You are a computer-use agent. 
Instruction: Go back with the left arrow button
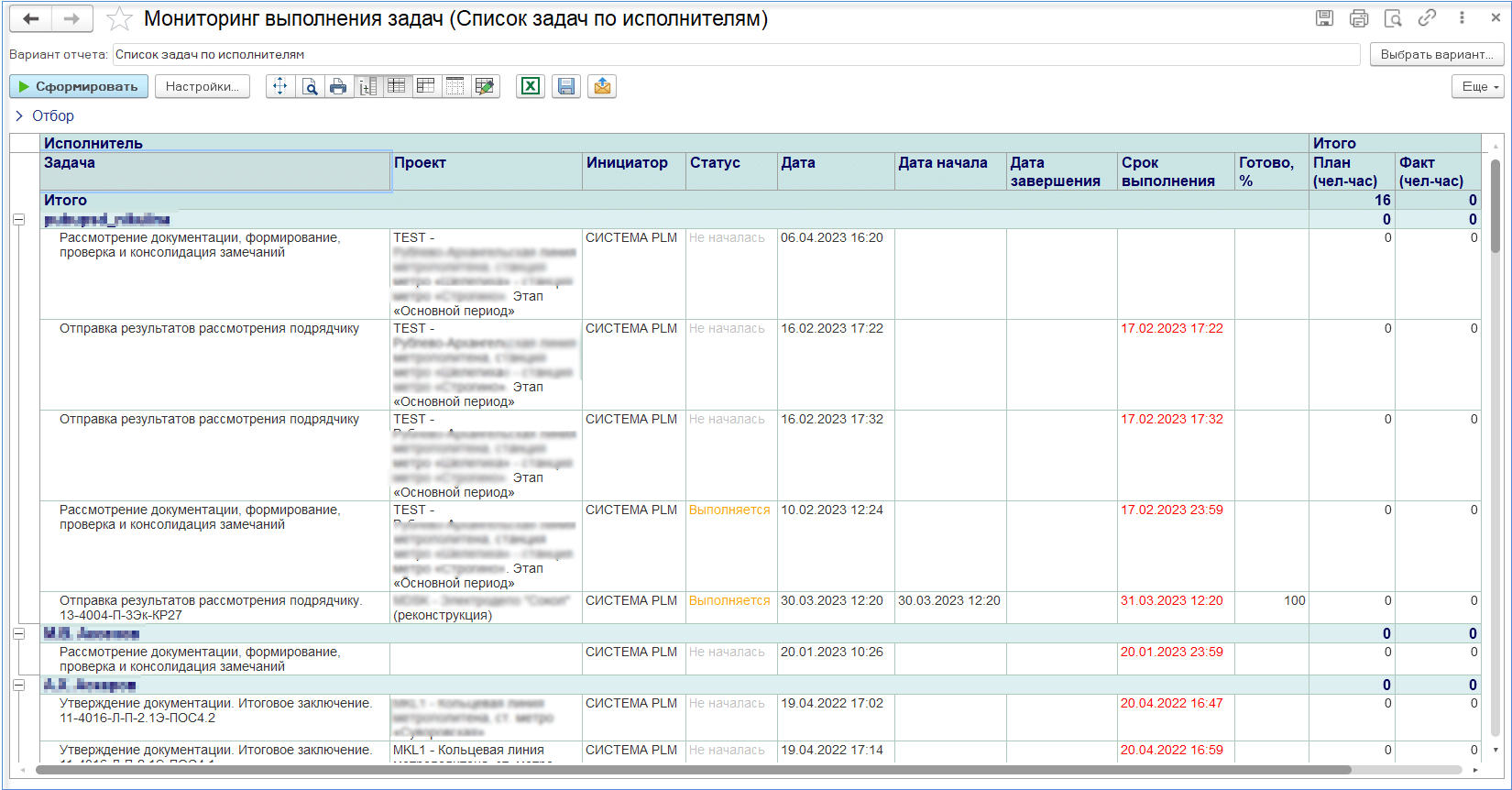[x=31, y=18]
